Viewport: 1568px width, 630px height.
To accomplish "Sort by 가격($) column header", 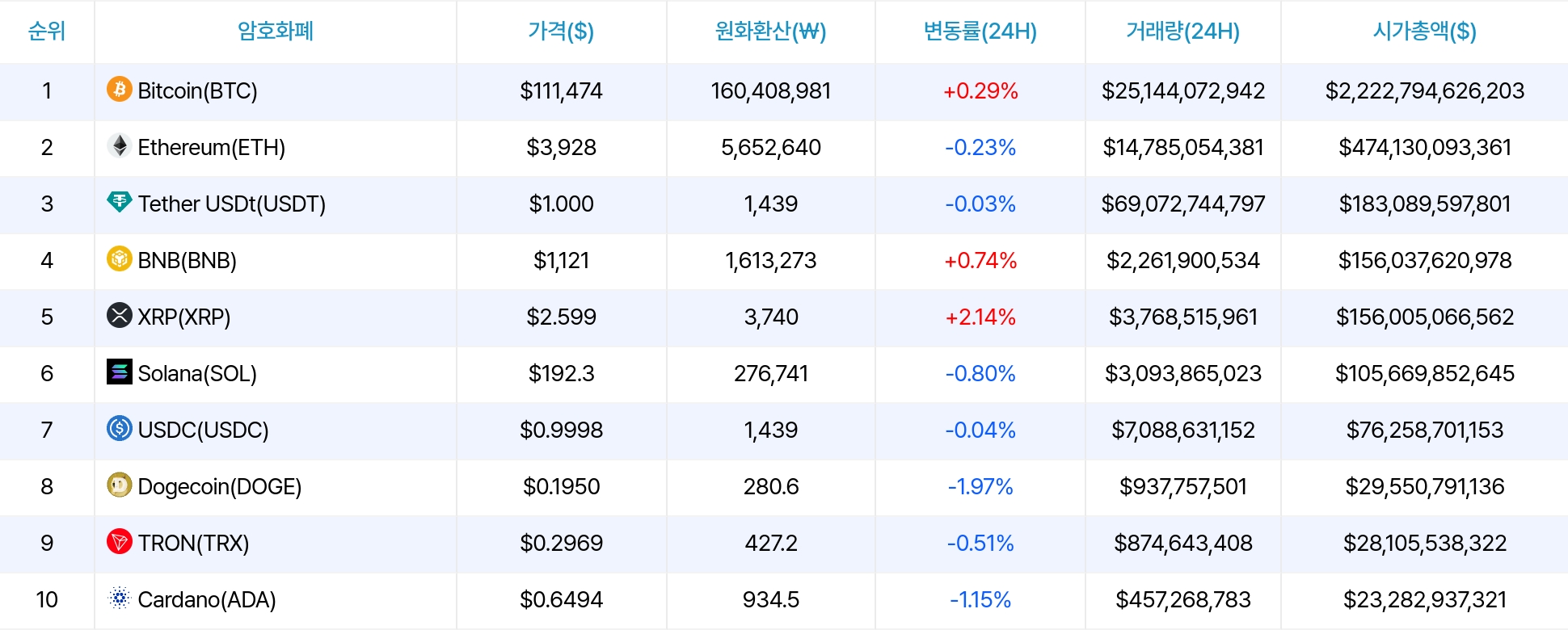I will pyautogui.click(x=561, y=31).
